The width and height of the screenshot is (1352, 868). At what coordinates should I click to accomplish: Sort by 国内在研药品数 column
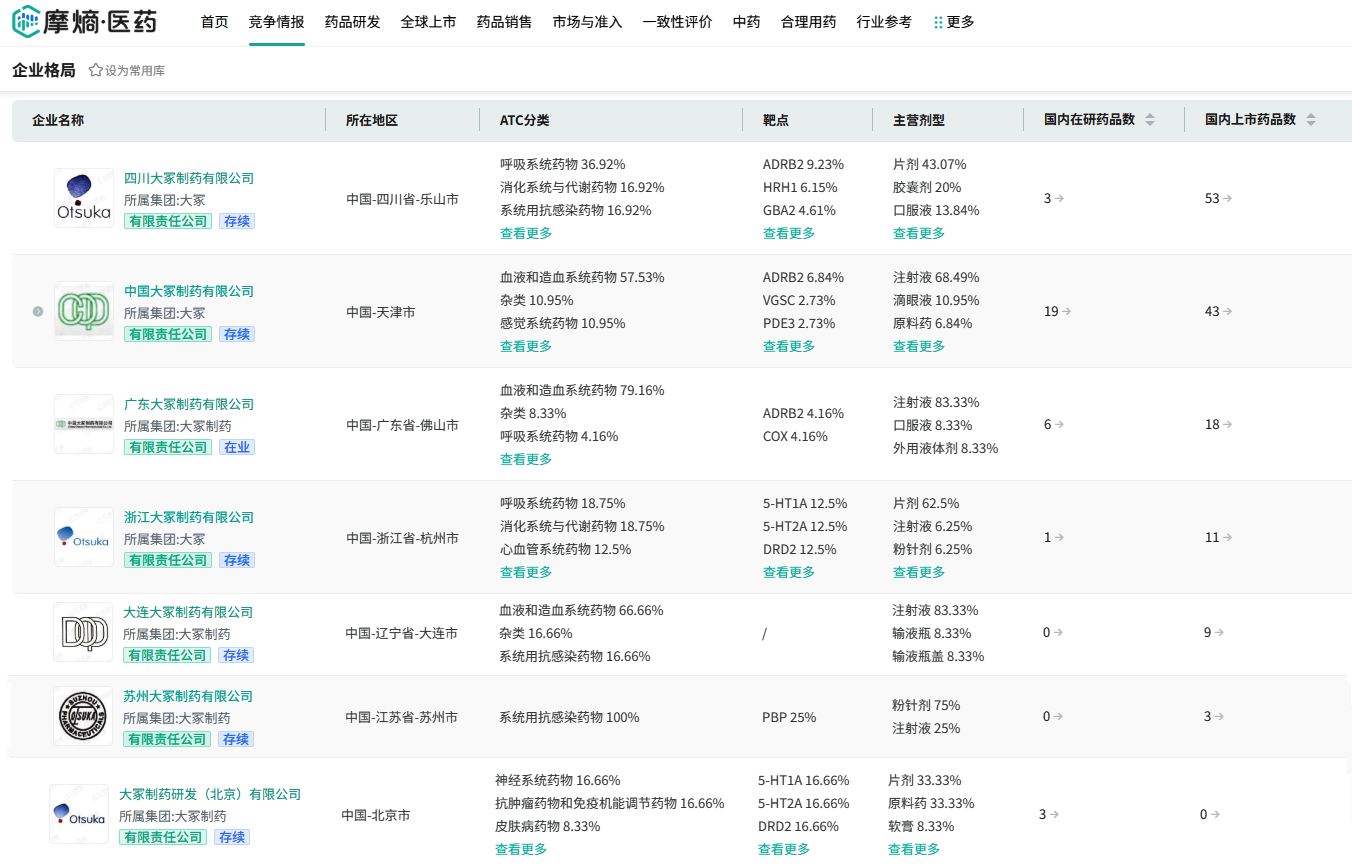[1150, 120]
